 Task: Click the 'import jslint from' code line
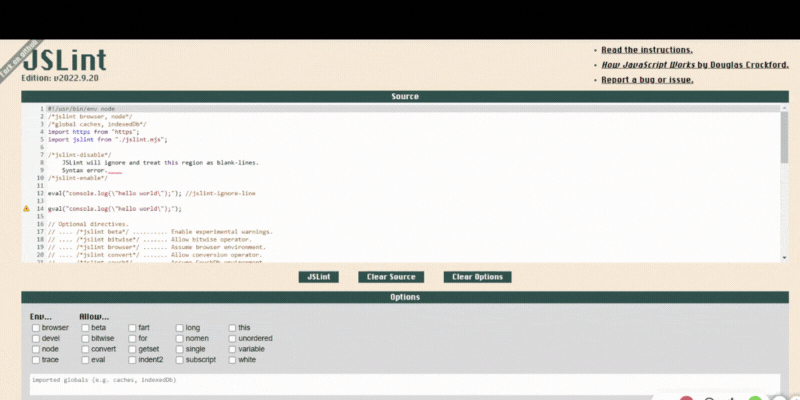coord(108,139)
